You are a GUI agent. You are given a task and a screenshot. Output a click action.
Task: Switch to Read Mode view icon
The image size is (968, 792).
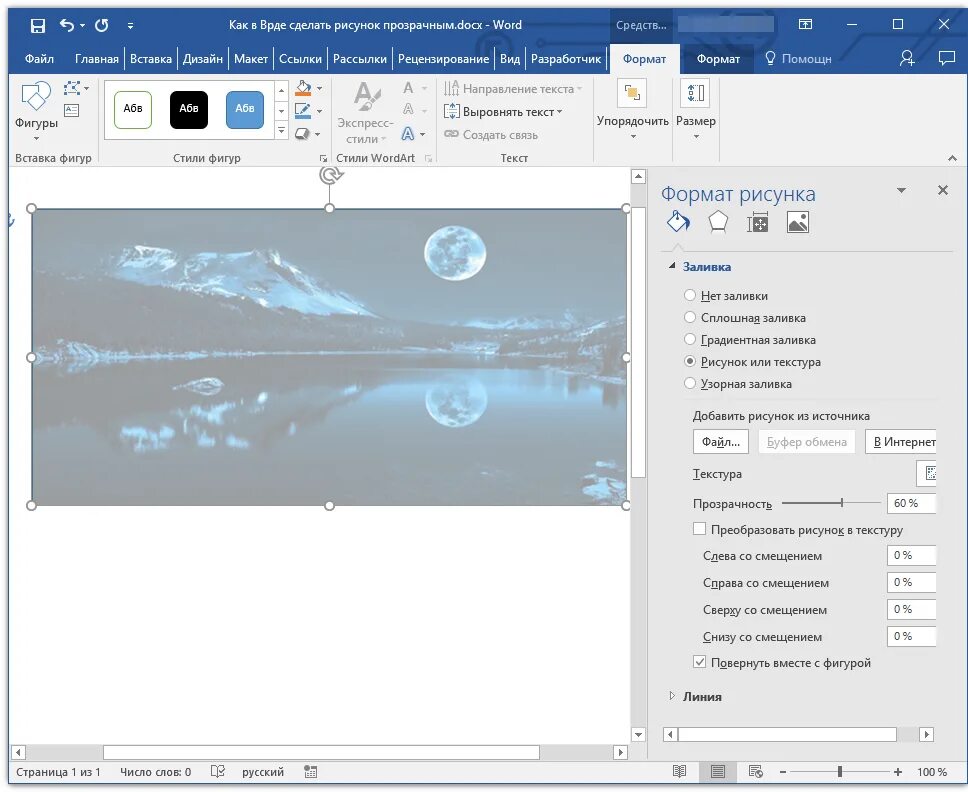[679, 771]
